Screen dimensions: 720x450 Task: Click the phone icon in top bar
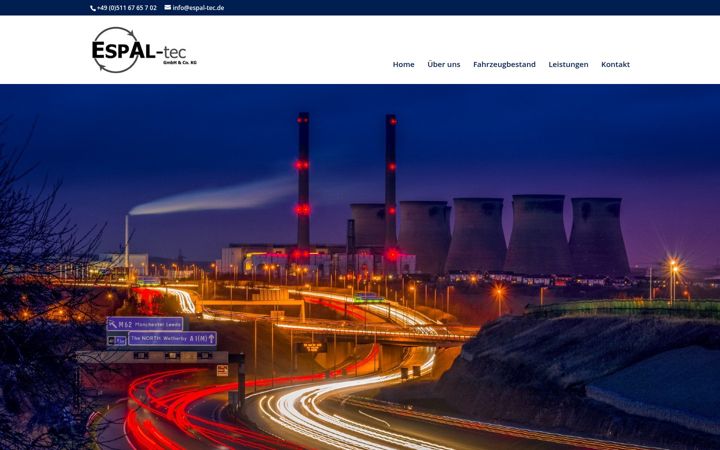[93, 8]
